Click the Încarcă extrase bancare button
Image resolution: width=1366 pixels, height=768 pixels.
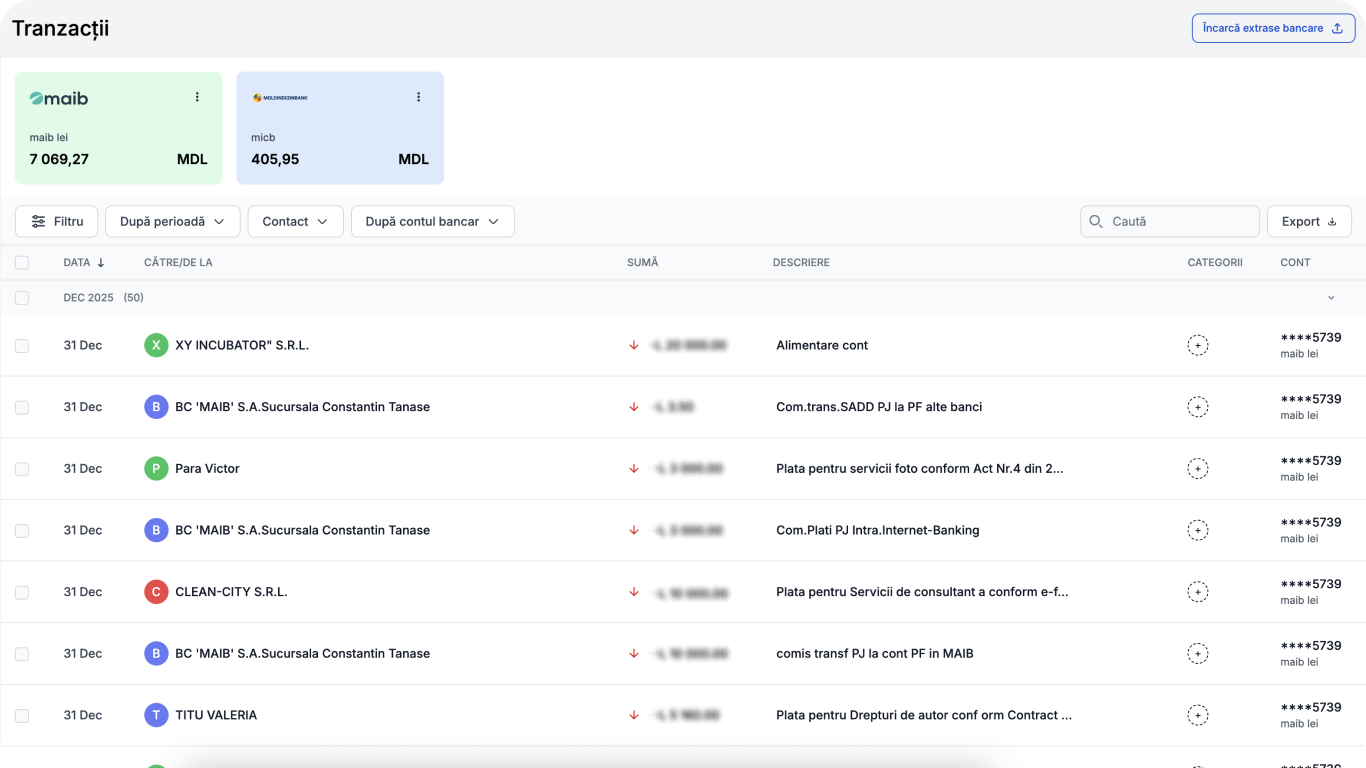coord(1273,28)
